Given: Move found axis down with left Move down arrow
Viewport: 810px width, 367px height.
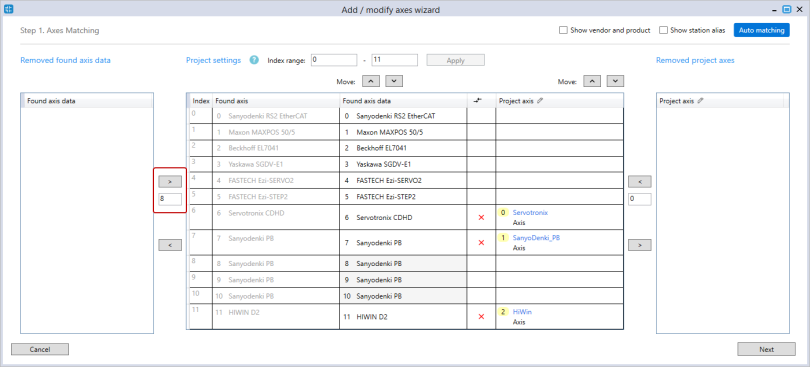Looking at the screenshot, I should point(394,81).
